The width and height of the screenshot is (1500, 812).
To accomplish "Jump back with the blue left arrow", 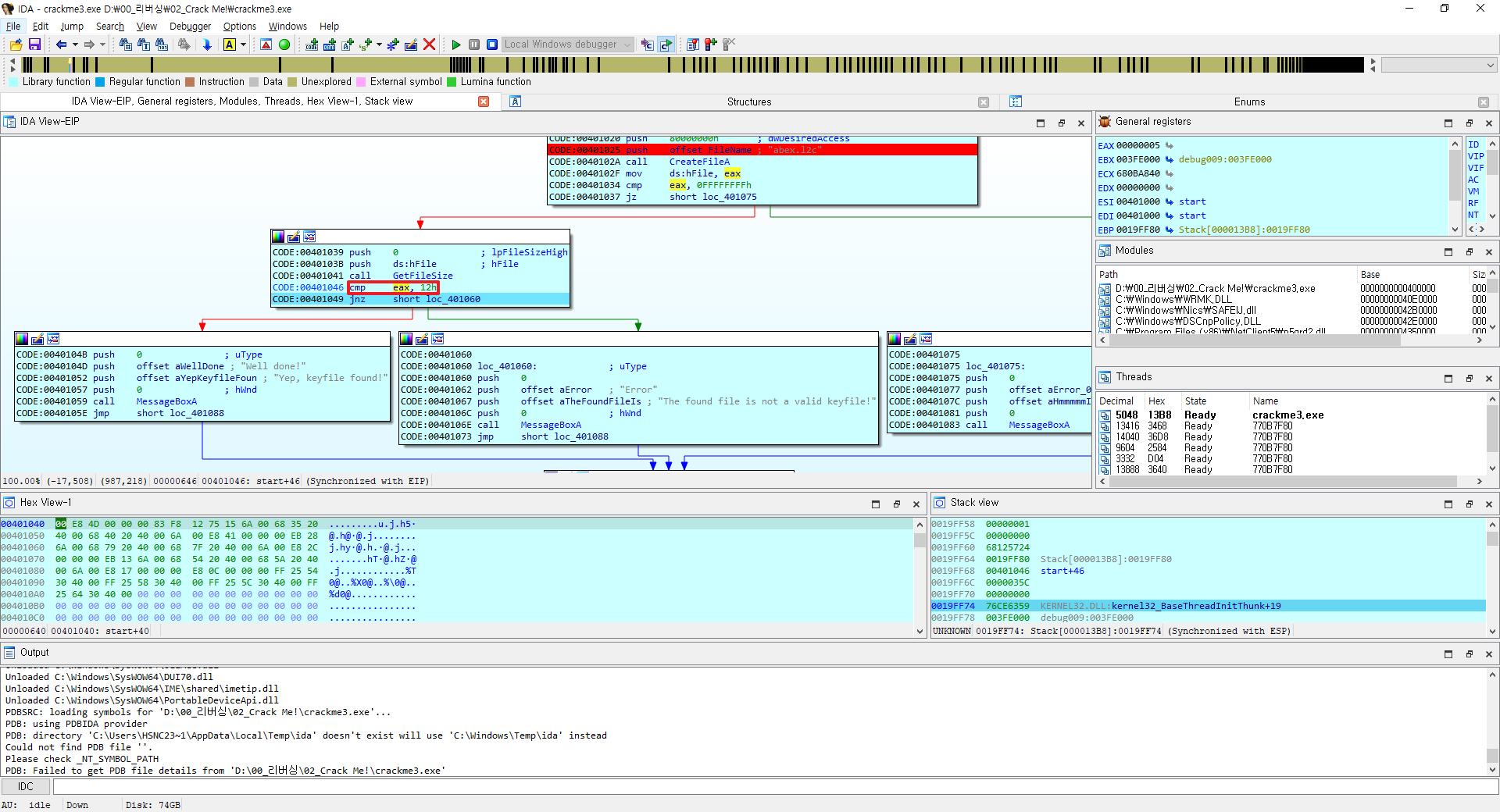I will (x=61, y=45).
